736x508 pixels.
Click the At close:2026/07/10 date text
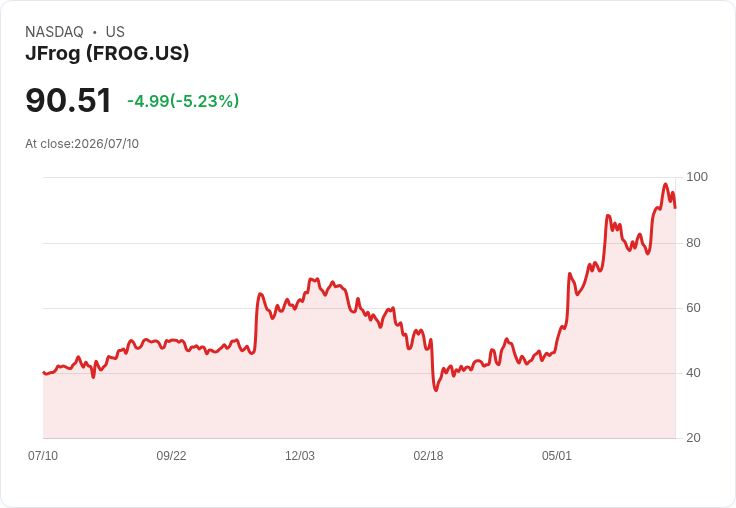click(82, 144)
